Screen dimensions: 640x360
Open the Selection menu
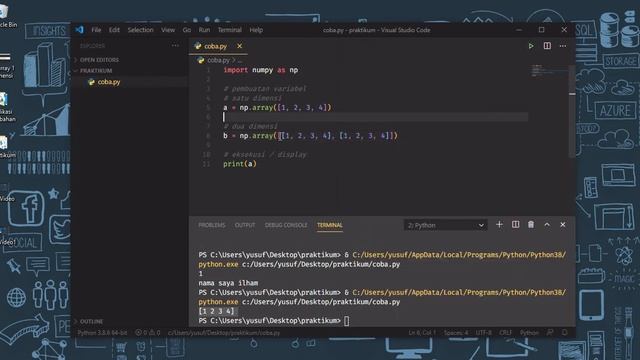pyautogui.click(x=140, y=30)
